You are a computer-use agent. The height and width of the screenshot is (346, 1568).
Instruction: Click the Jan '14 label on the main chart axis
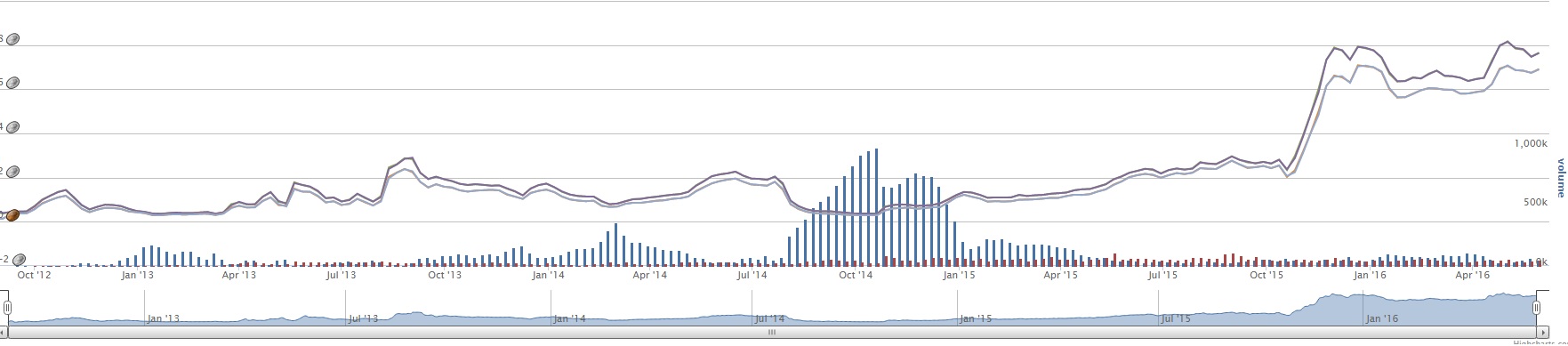(548, 276)
